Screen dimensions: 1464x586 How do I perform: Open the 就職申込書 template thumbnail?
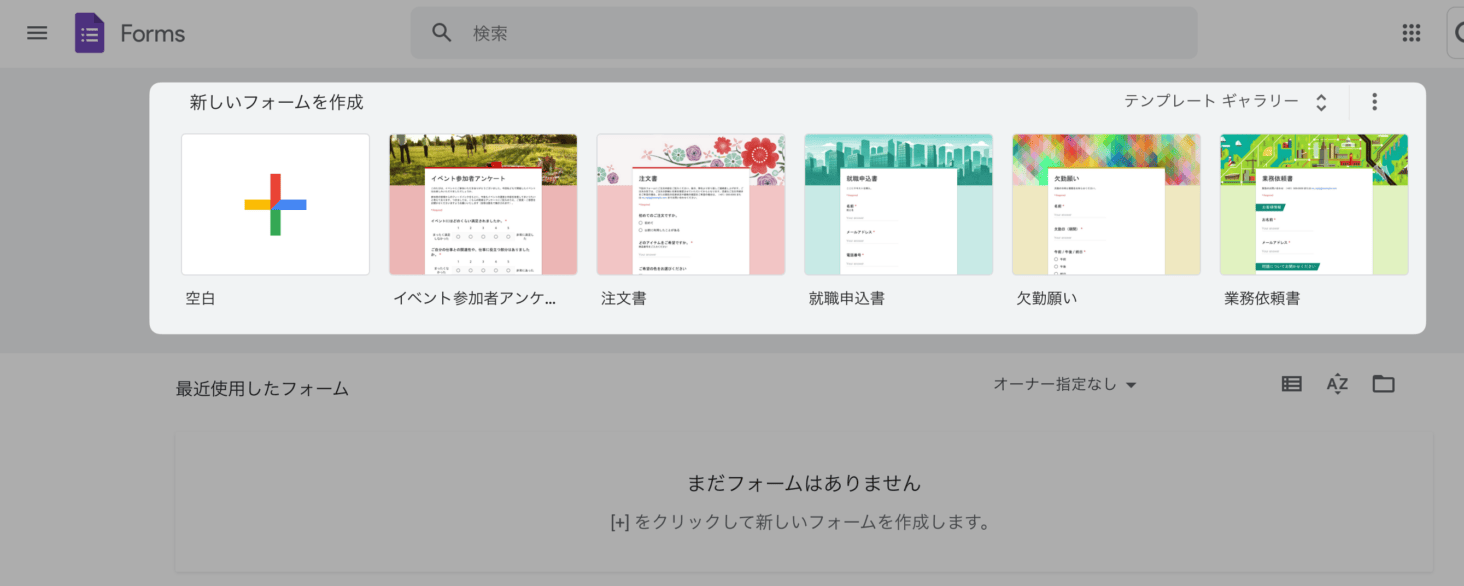(898, 204)
